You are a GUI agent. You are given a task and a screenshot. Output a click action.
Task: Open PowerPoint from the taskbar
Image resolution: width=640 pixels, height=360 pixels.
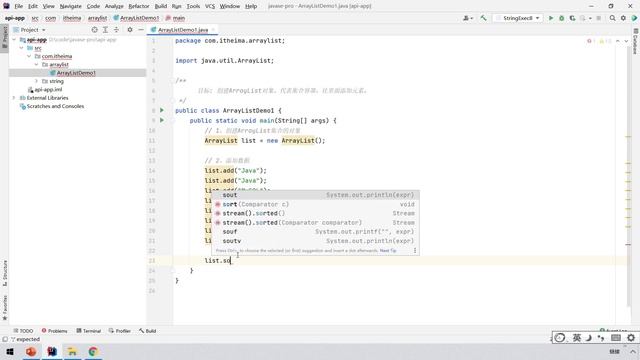click(x=31, y=351)
